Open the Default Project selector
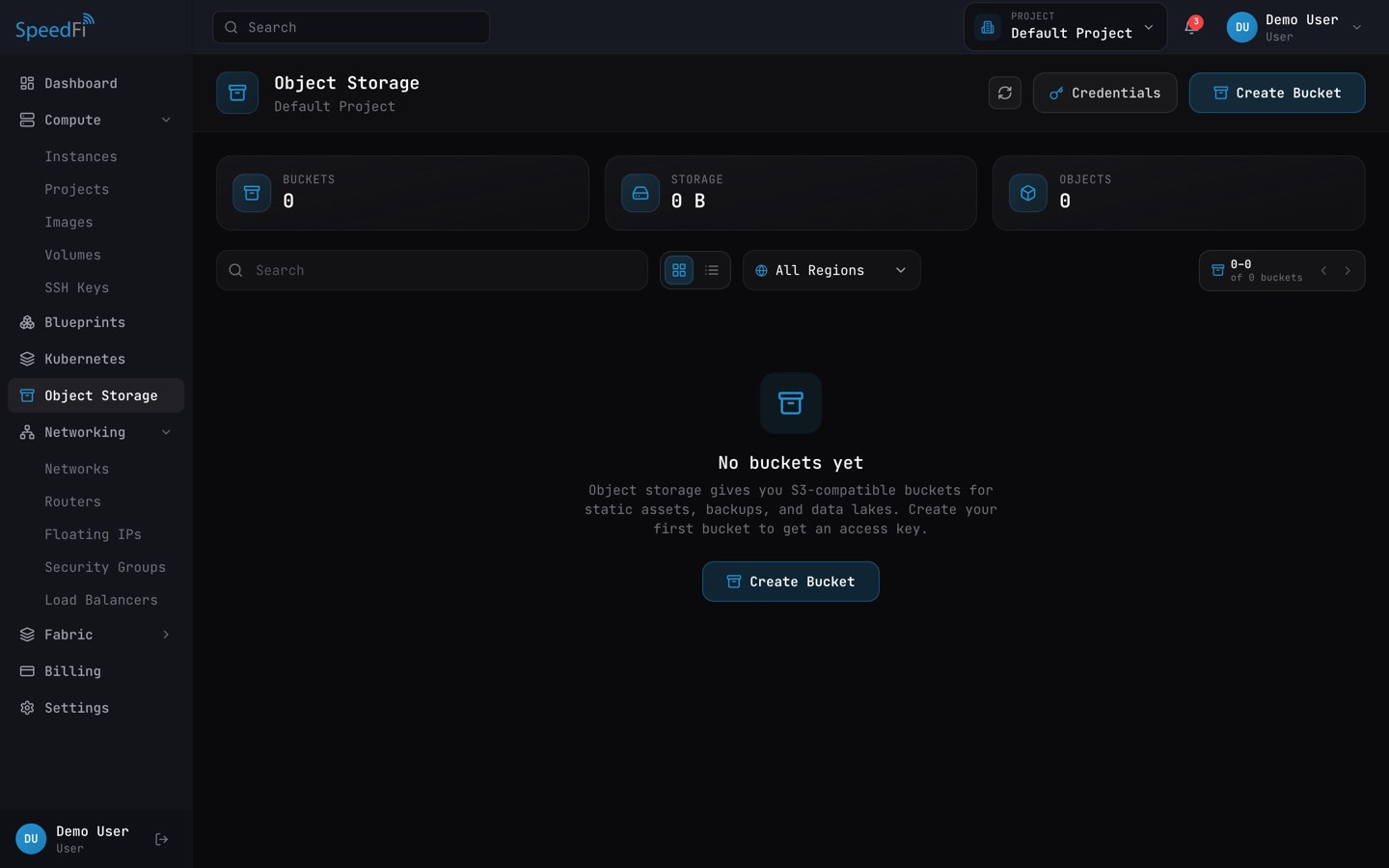1389x868 pixels. 1065,27
